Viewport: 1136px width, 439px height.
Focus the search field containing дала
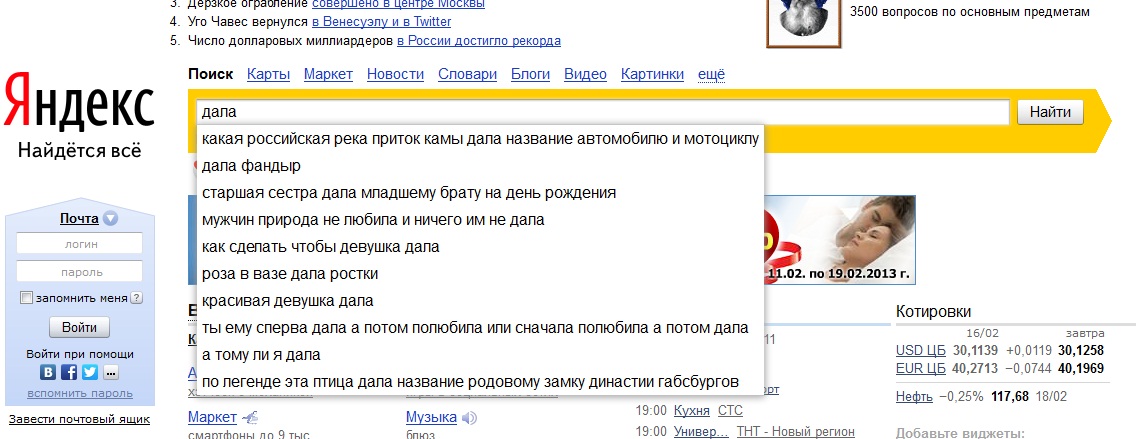click(603, 112)
